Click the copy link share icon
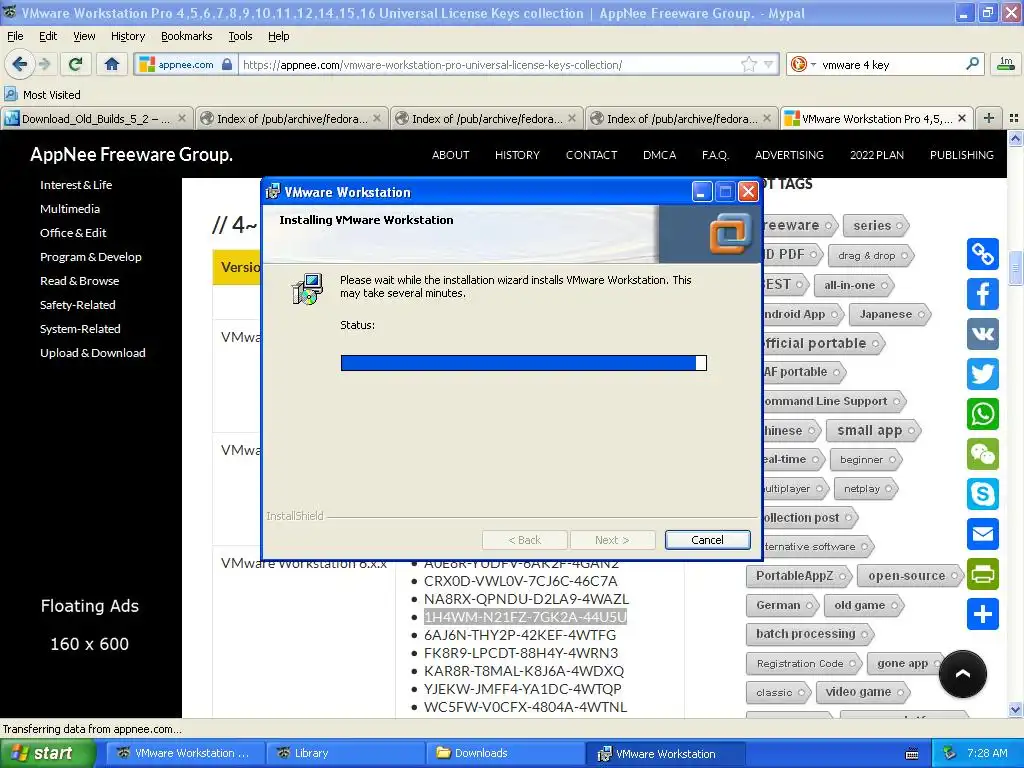Viewport: 1024px width, 768px height. [982, 254]
